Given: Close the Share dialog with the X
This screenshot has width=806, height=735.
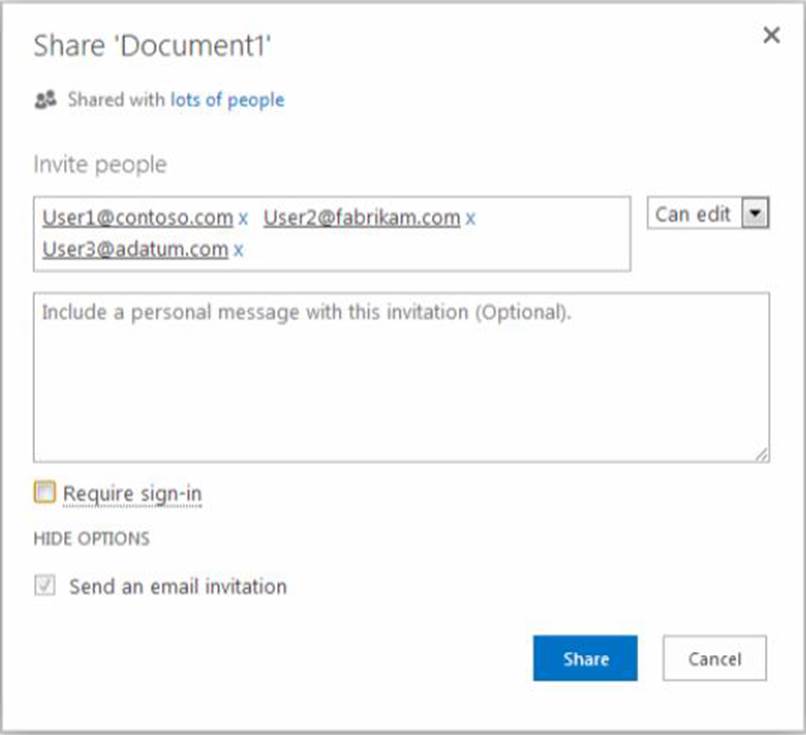Looking at the screenshot, I should pos(771,36).
